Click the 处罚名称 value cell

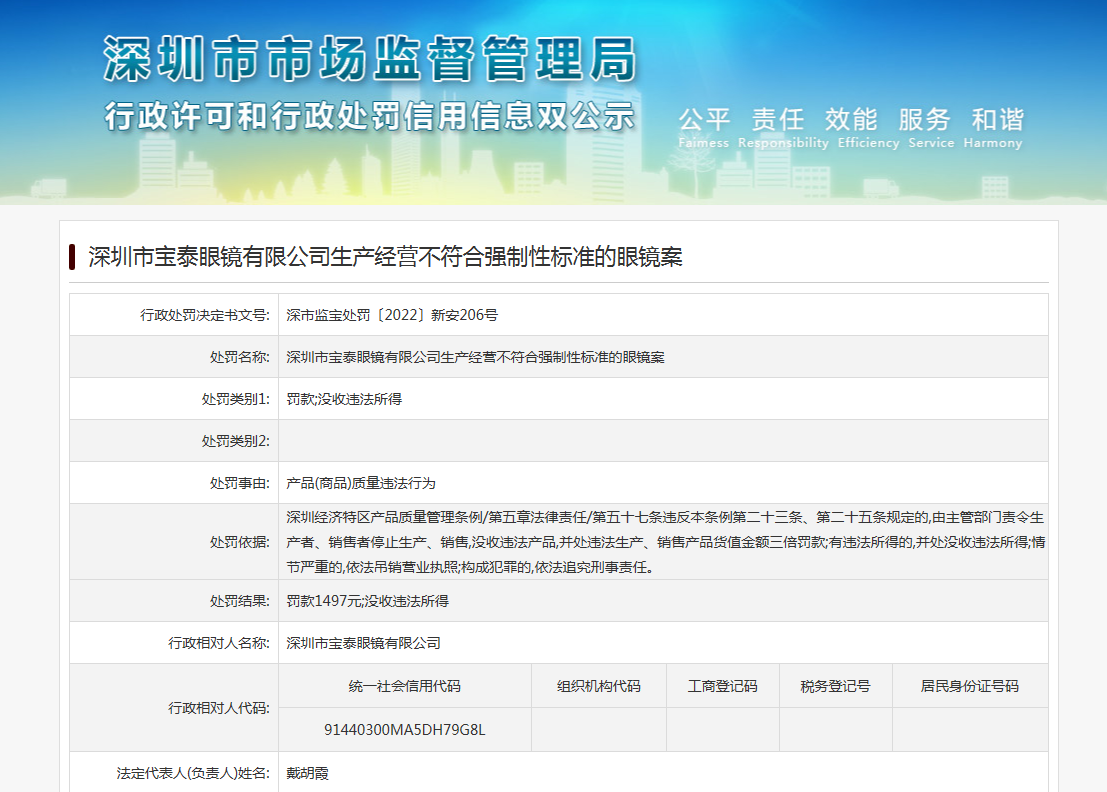(476, 357)
